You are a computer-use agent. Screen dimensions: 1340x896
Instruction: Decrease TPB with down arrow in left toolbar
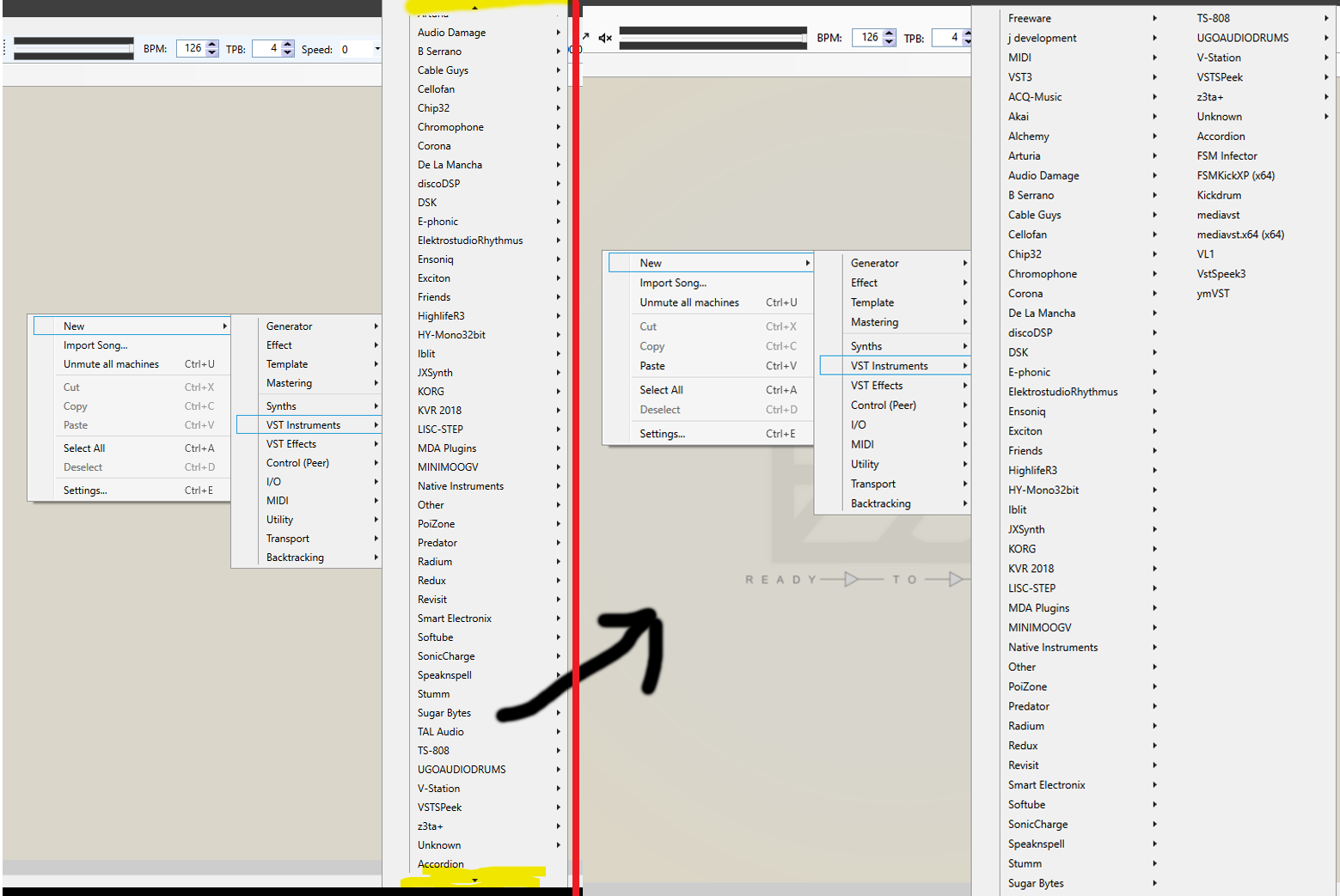pyautogui.click(x=288, y=53)
